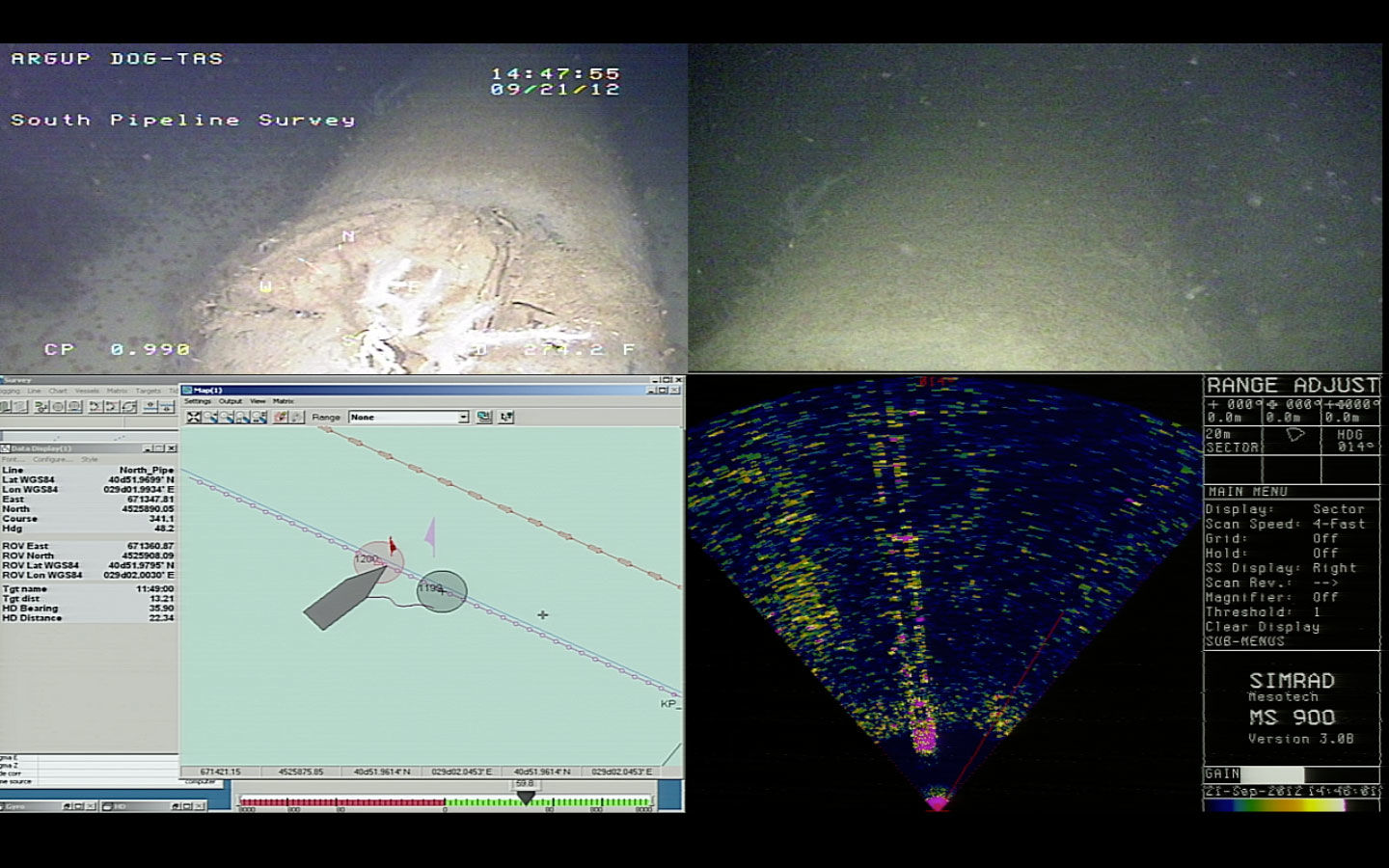Click the GAIN bar in sonar panel

pyautogui.click(x=1271, y=774)
